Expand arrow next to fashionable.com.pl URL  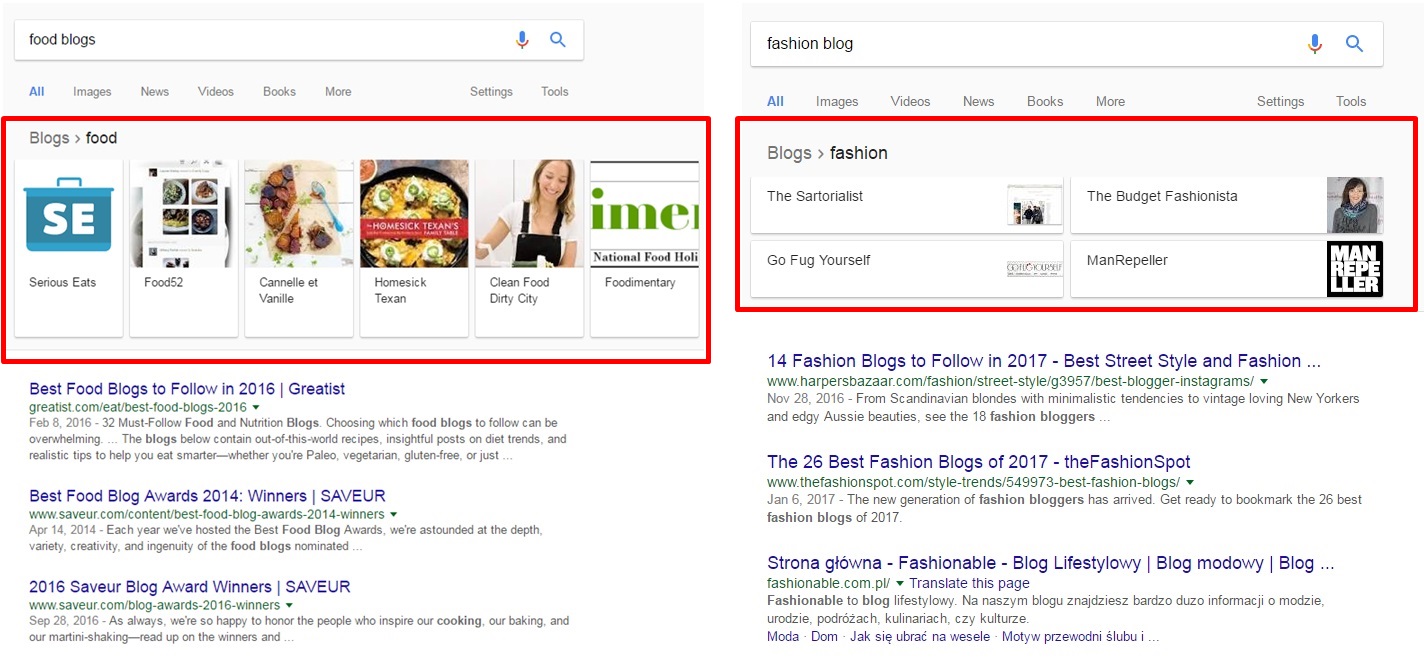pos(900,584)
